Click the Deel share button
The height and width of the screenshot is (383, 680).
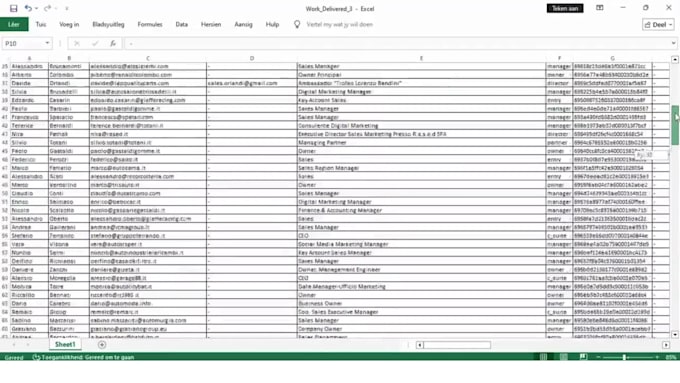pyautogui.click(x=658, y=25)
